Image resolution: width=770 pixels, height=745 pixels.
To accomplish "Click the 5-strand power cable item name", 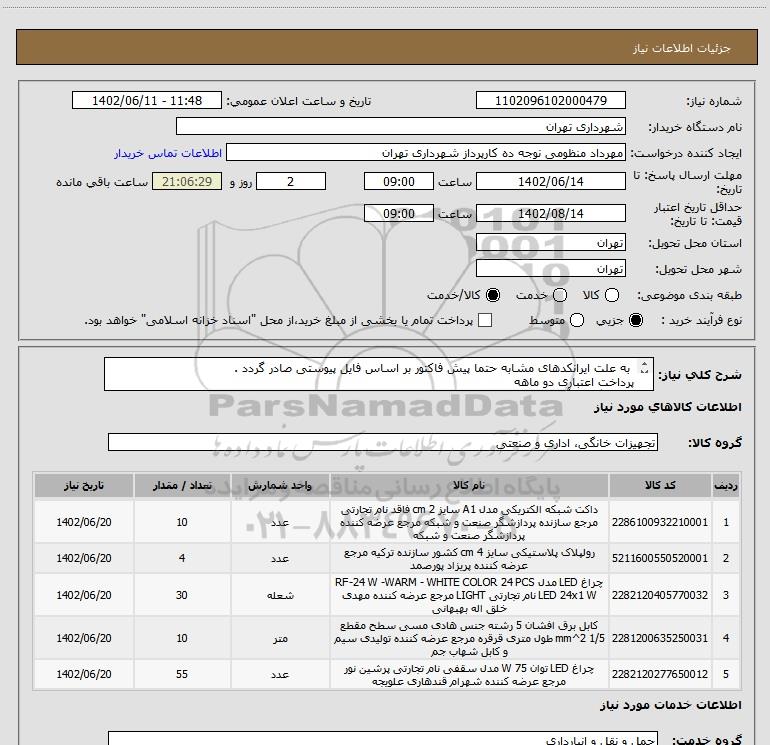I will click(469, 638).
